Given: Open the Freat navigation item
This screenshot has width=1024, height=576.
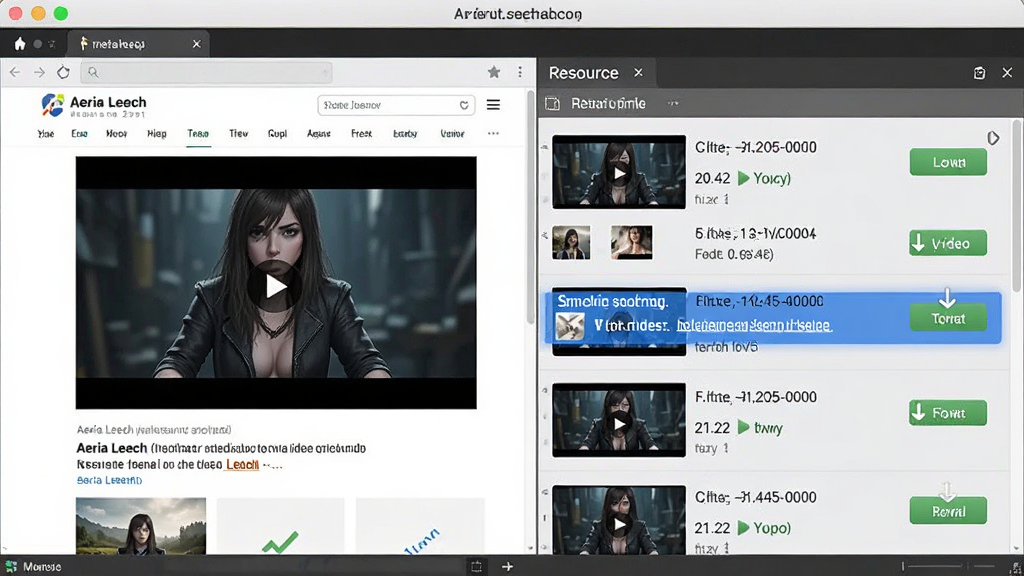Looking at the screenshot, I should (361, 134).
